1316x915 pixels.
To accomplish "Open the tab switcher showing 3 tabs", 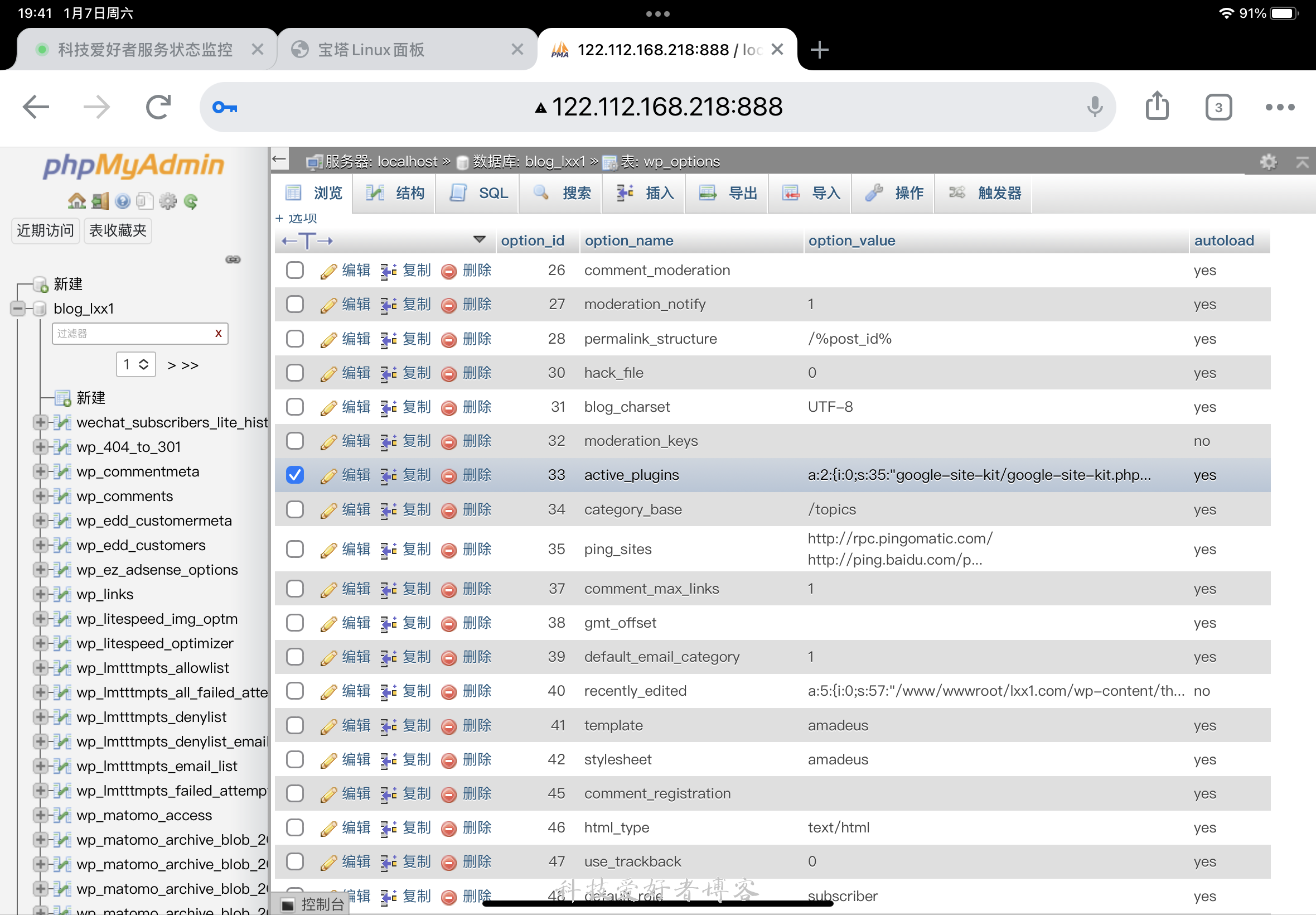I will [x=1218, y=107].
